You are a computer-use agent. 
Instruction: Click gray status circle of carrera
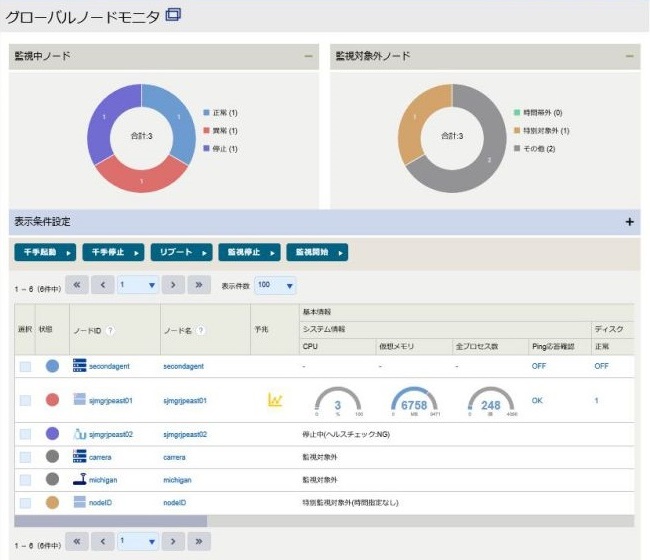tap(52, 456)
